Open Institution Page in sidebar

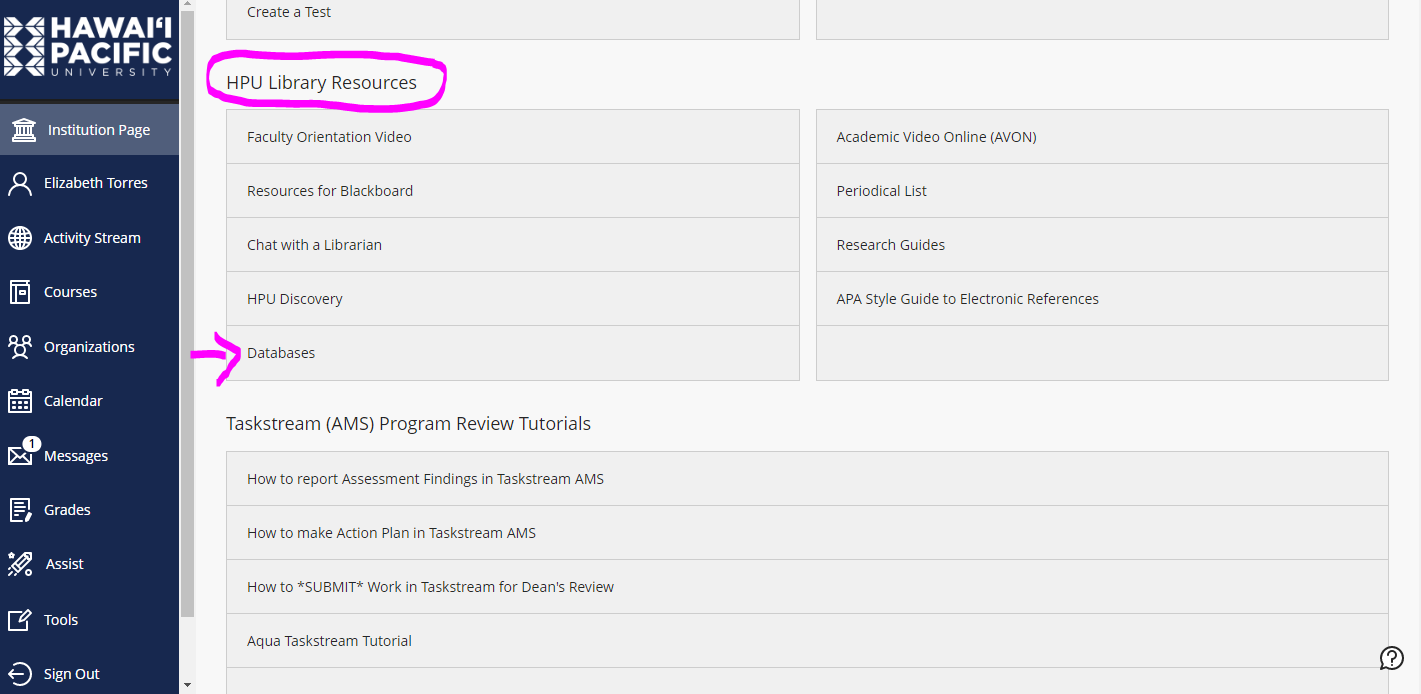click(90, 130)
